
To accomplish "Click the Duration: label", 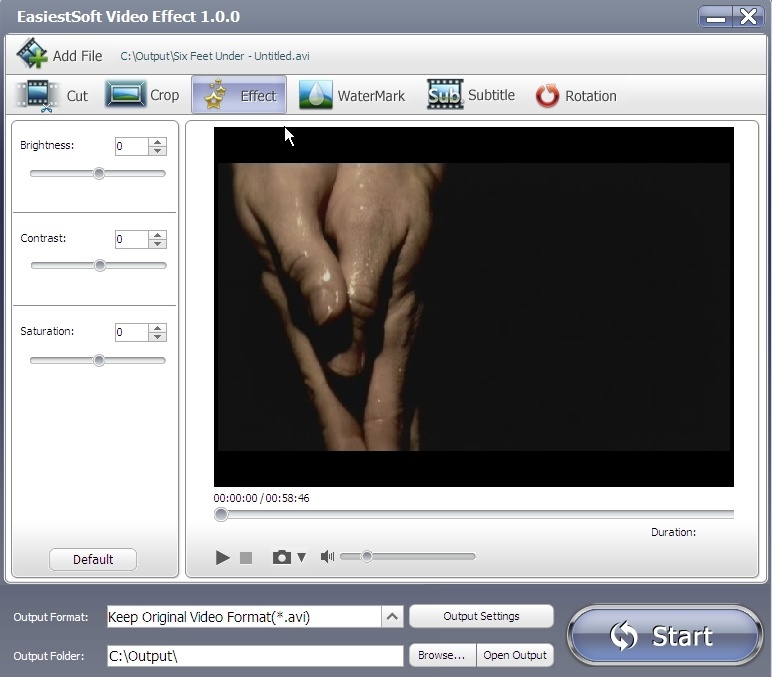I will coord(674,532).
